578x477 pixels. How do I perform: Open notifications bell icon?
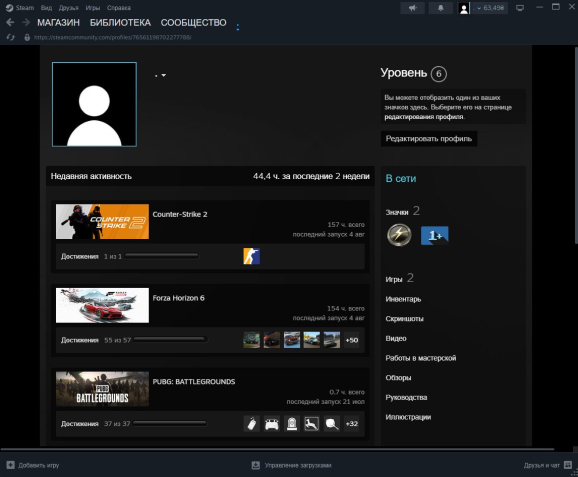[x=441, y=8]
